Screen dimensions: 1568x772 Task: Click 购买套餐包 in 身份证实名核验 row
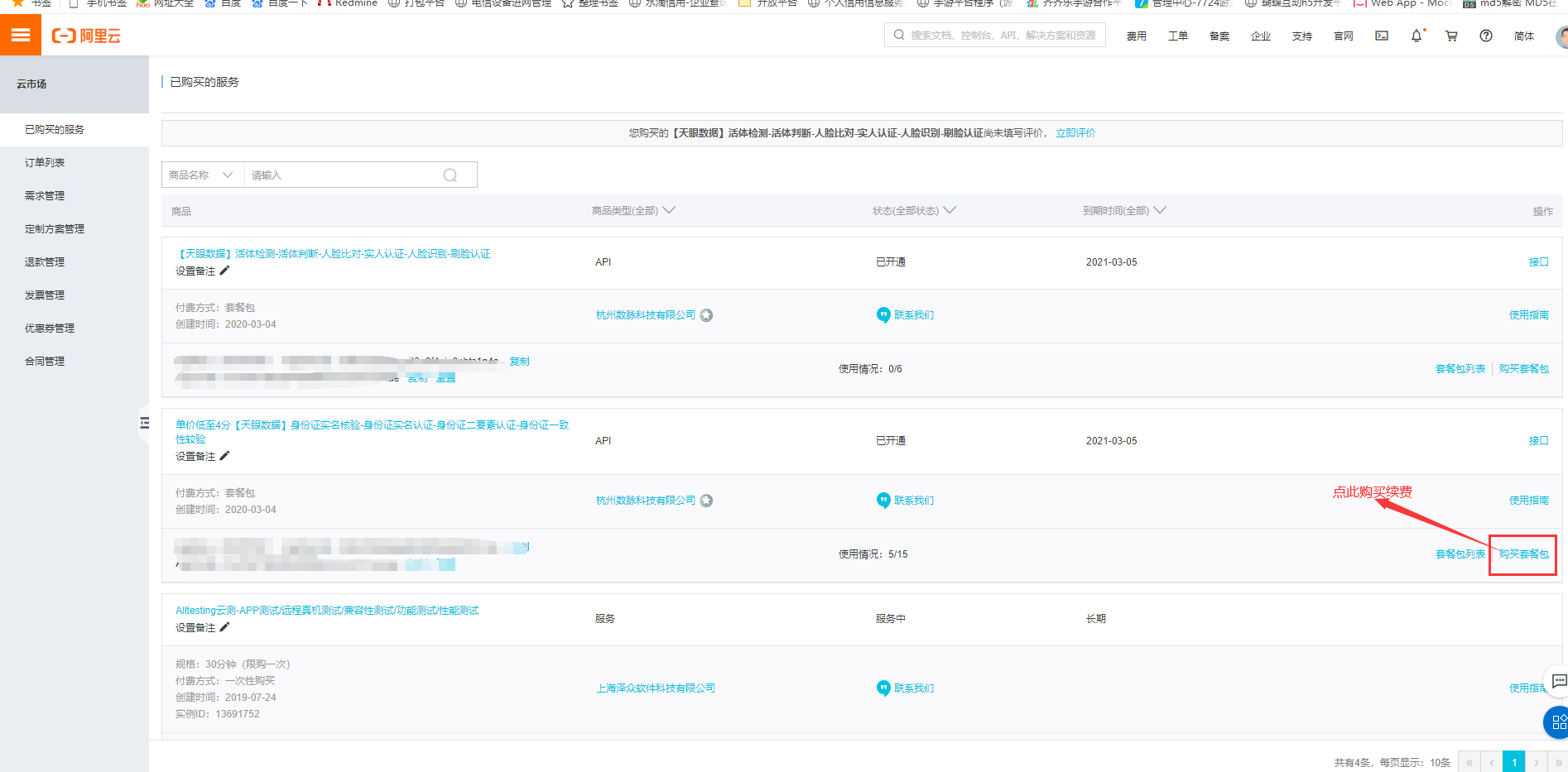click(1524, 554)
